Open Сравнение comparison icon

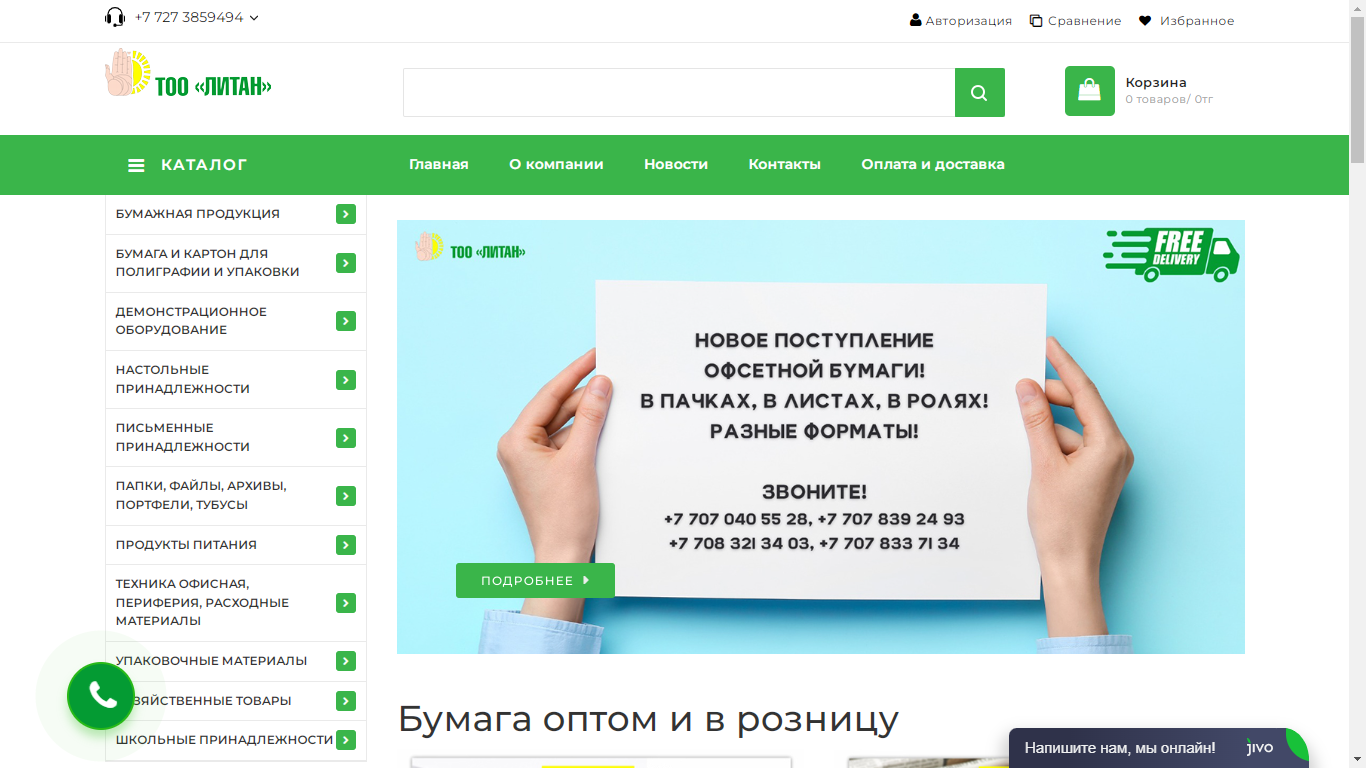point(1034,20)
